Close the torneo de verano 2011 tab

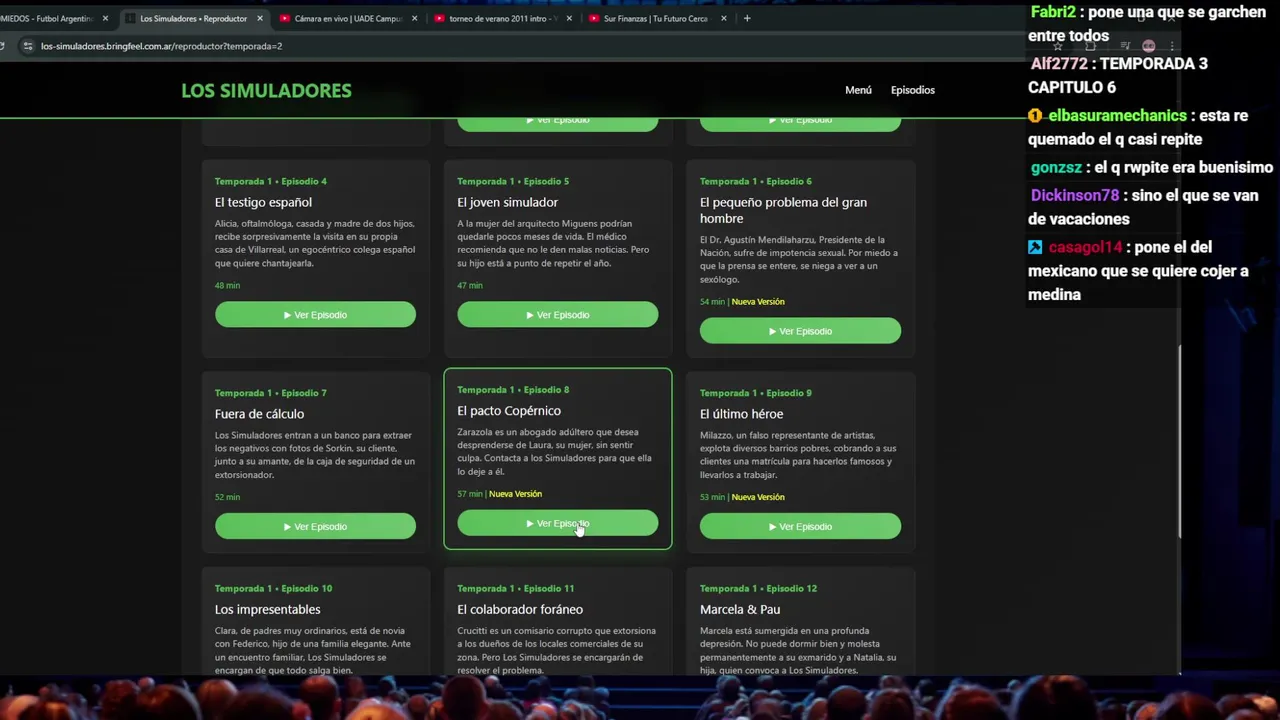pos(570,18)
